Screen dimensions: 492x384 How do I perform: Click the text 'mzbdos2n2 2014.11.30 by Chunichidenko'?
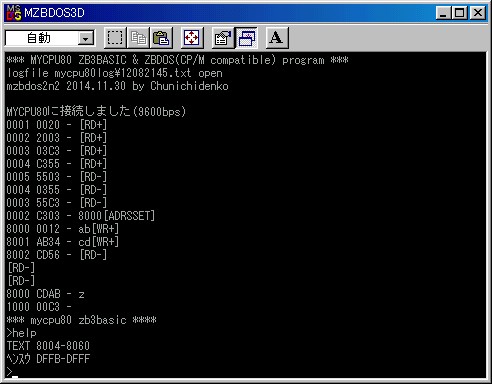(x=117, y=86)
